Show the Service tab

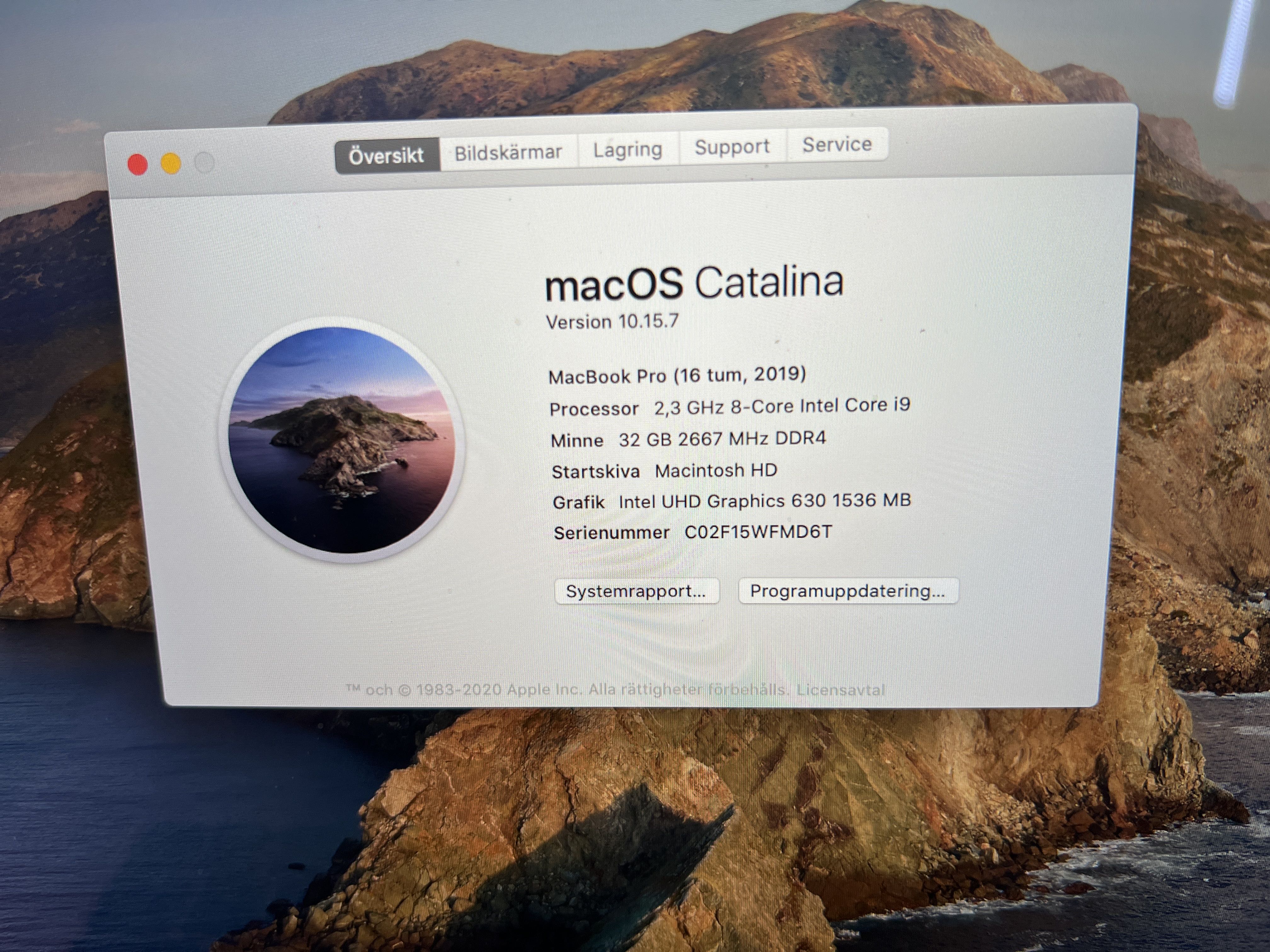pyautogui.click(x=837, y=144)
